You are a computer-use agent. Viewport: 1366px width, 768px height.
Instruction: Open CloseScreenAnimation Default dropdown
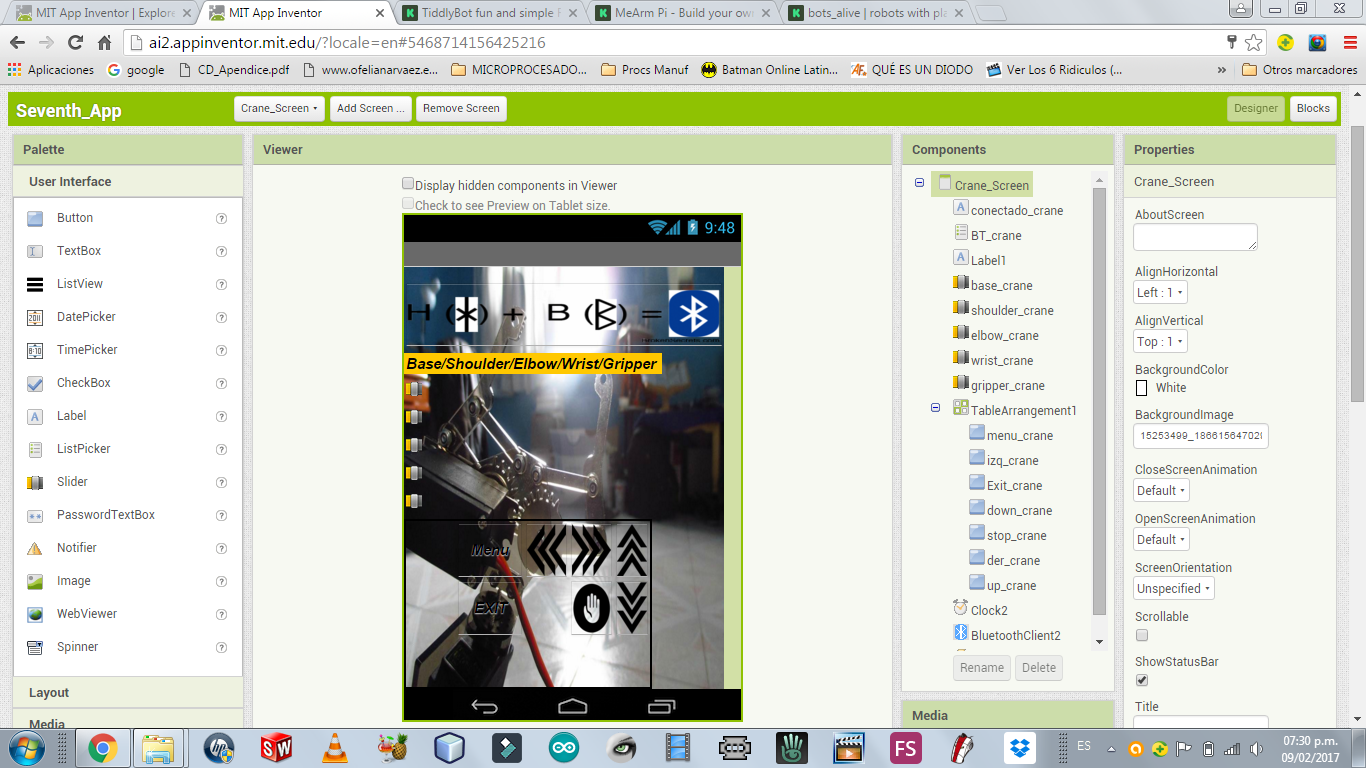click(1161, 491)
